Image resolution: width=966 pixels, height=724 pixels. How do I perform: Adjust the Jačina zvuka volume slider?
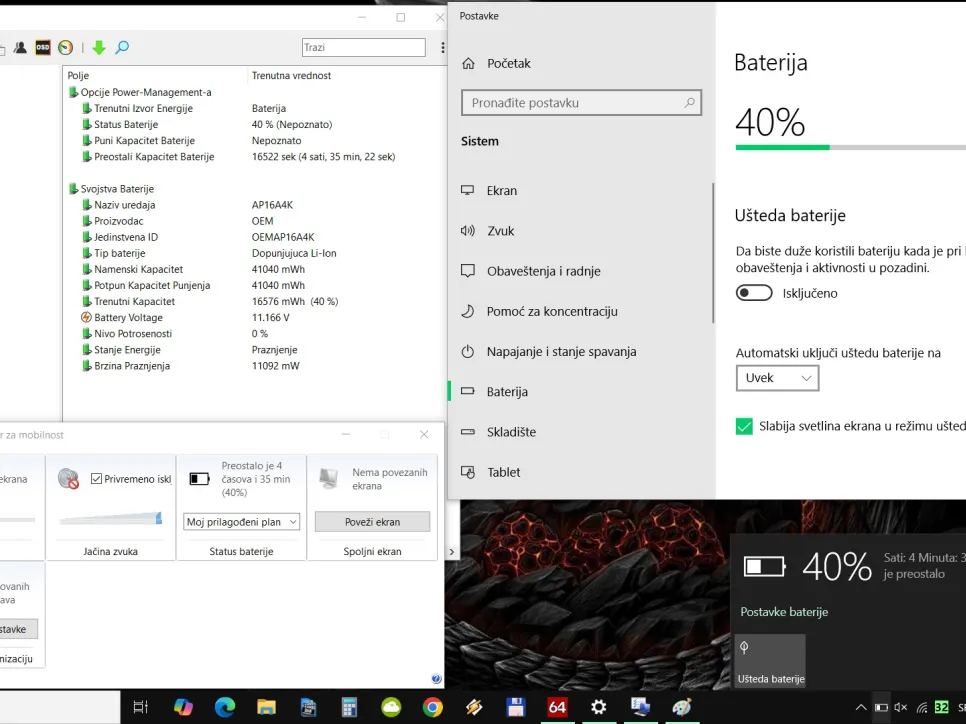click(110, 518)
